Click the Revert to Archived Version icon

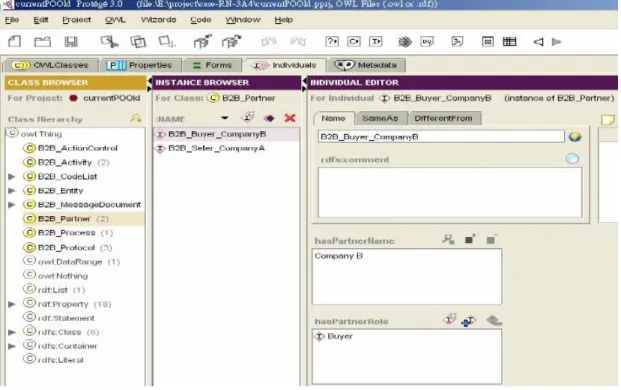(231, 41)
